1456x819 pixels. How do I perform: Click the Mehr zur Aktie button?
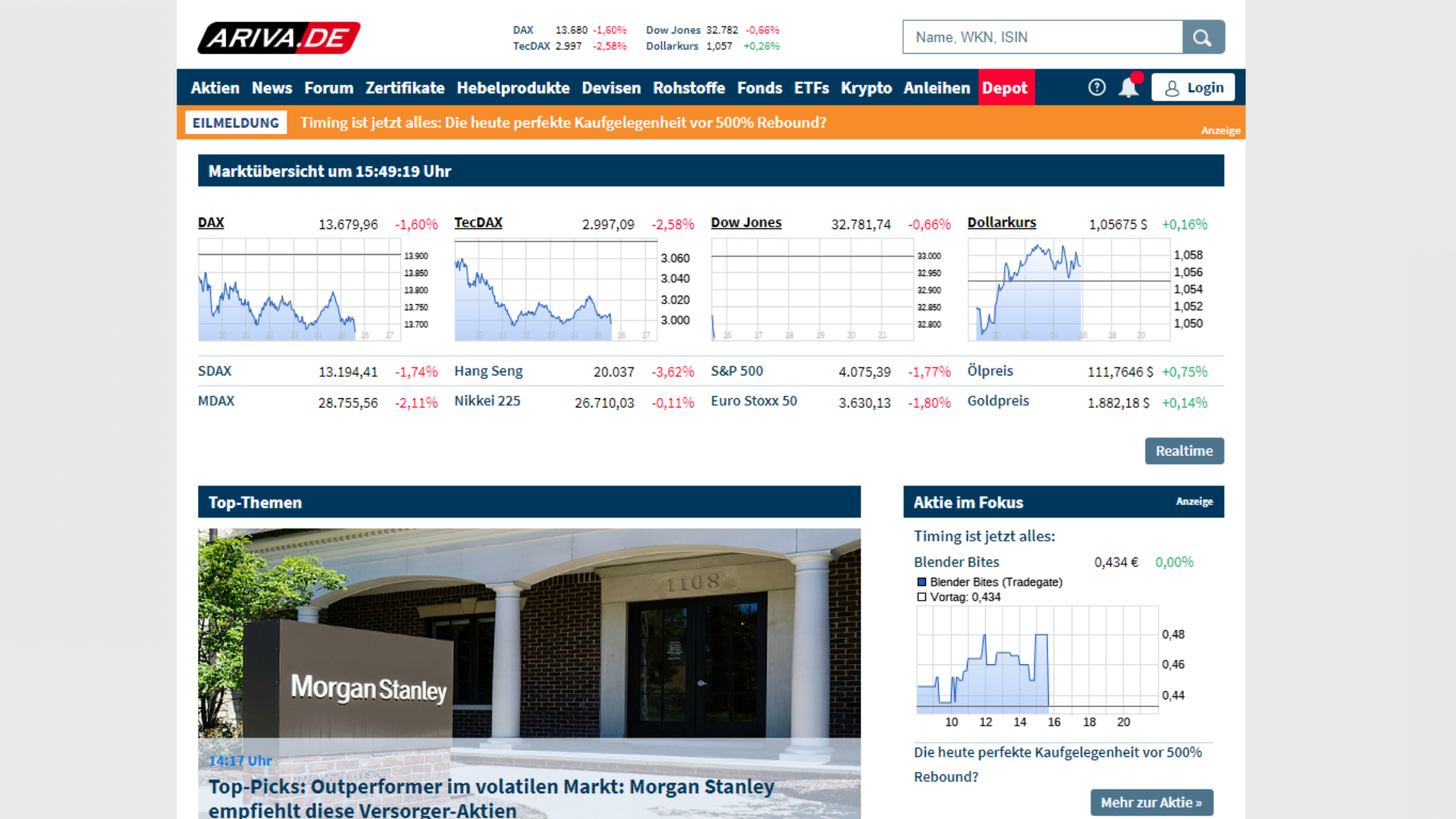pos(1151,802)
